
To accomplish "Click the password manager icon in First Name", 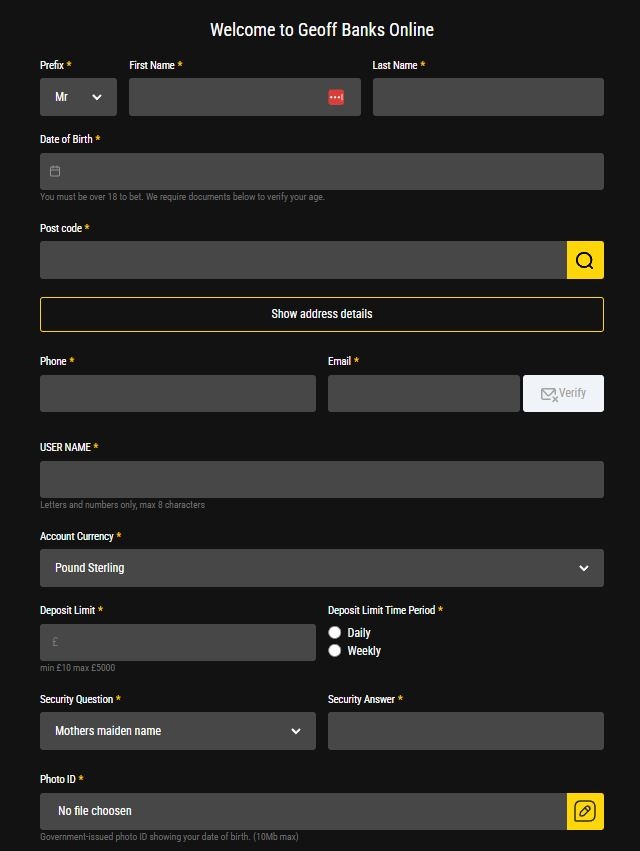I will 336,97.
